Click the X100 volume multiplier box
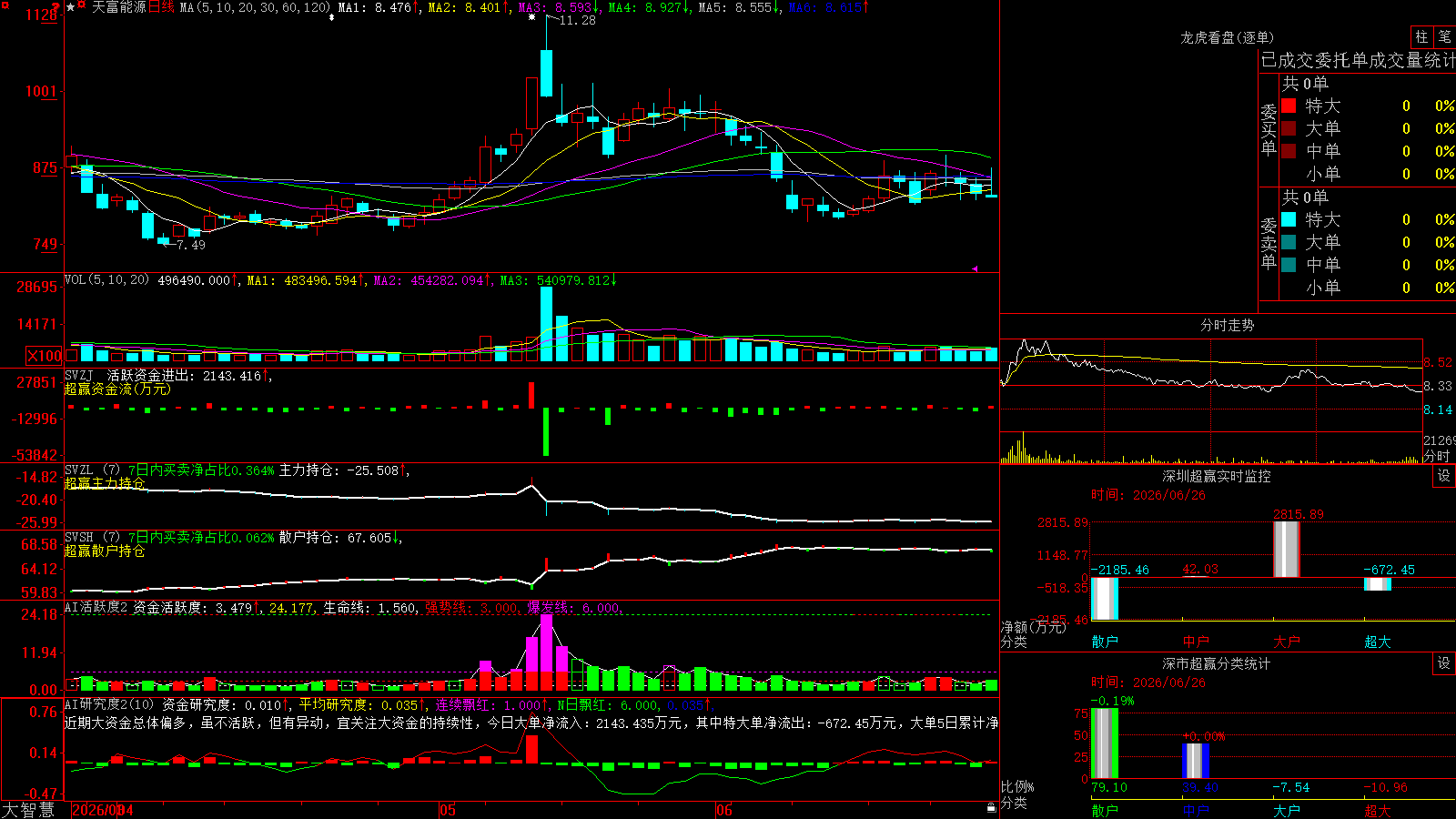 [x=44, y=356]
